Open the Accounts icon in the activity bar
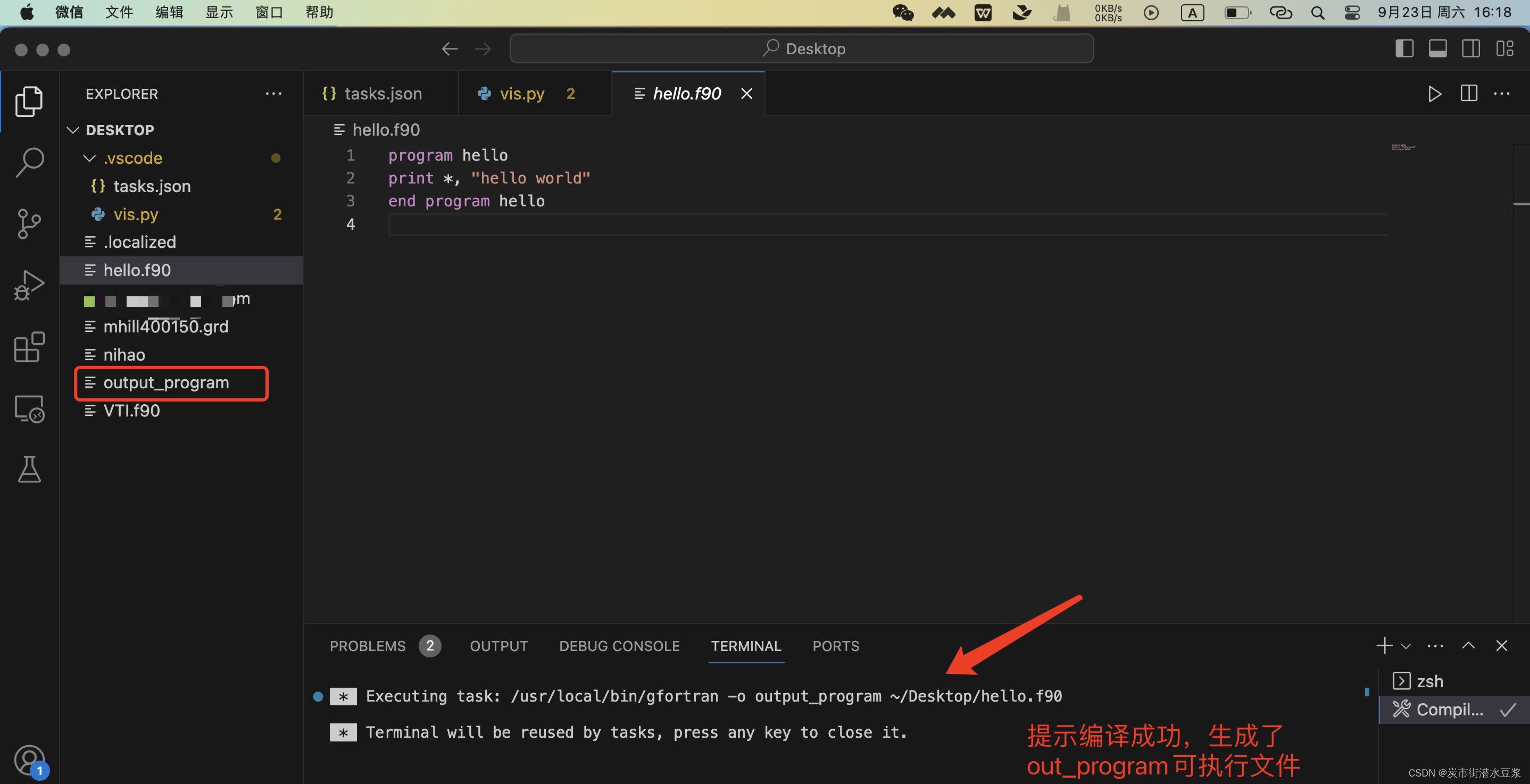Viewport: 1530px width, 784px height. point(29,760)
